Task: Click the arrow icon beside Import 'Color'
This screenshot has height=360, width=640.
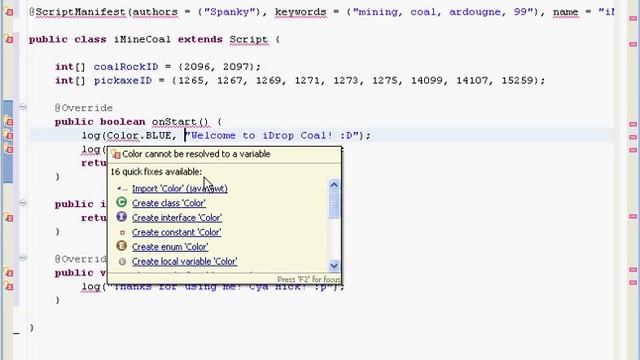Action: 122,189
